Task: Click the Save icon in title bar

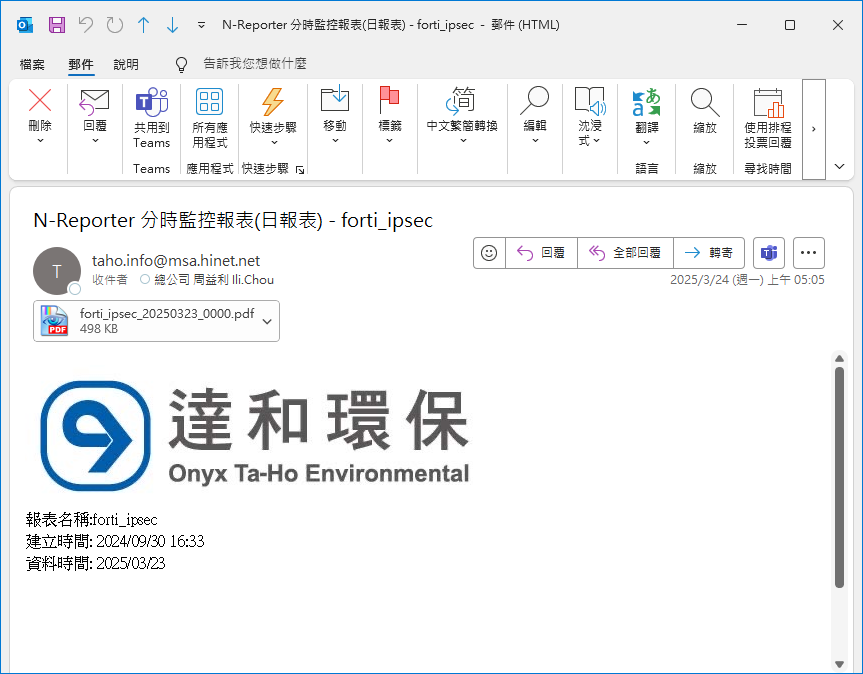Action: 57,25
